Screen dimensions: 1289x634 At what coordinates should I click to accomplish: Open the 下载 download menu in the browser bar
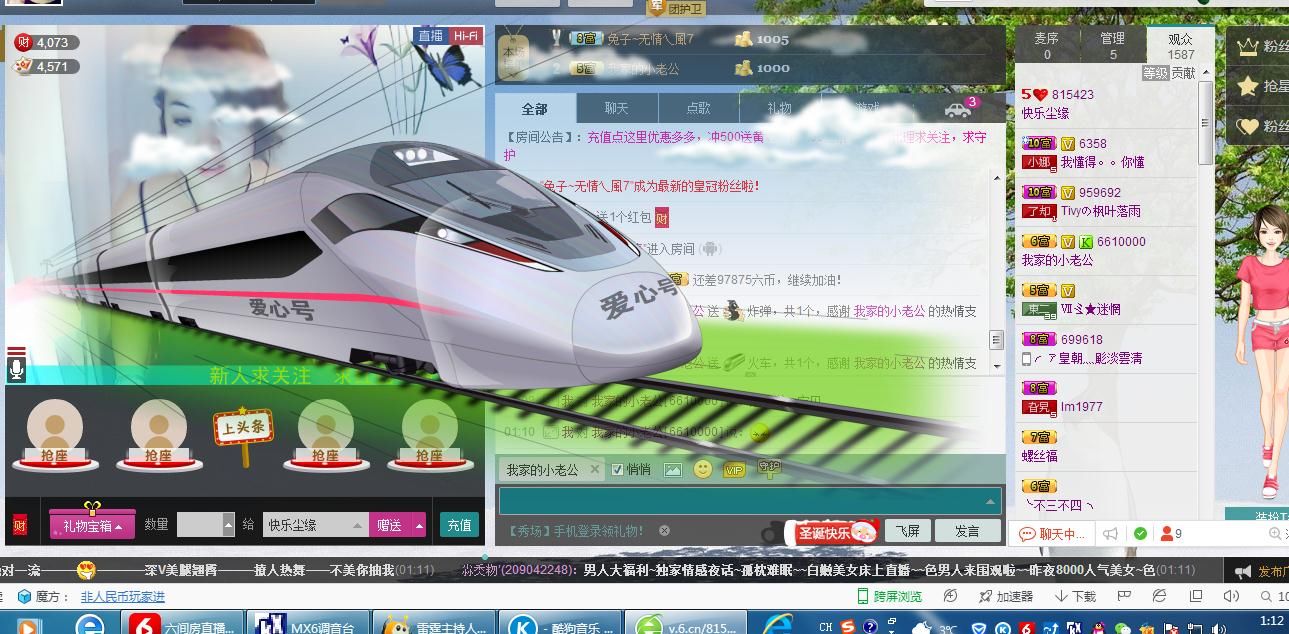[1075, 596]
